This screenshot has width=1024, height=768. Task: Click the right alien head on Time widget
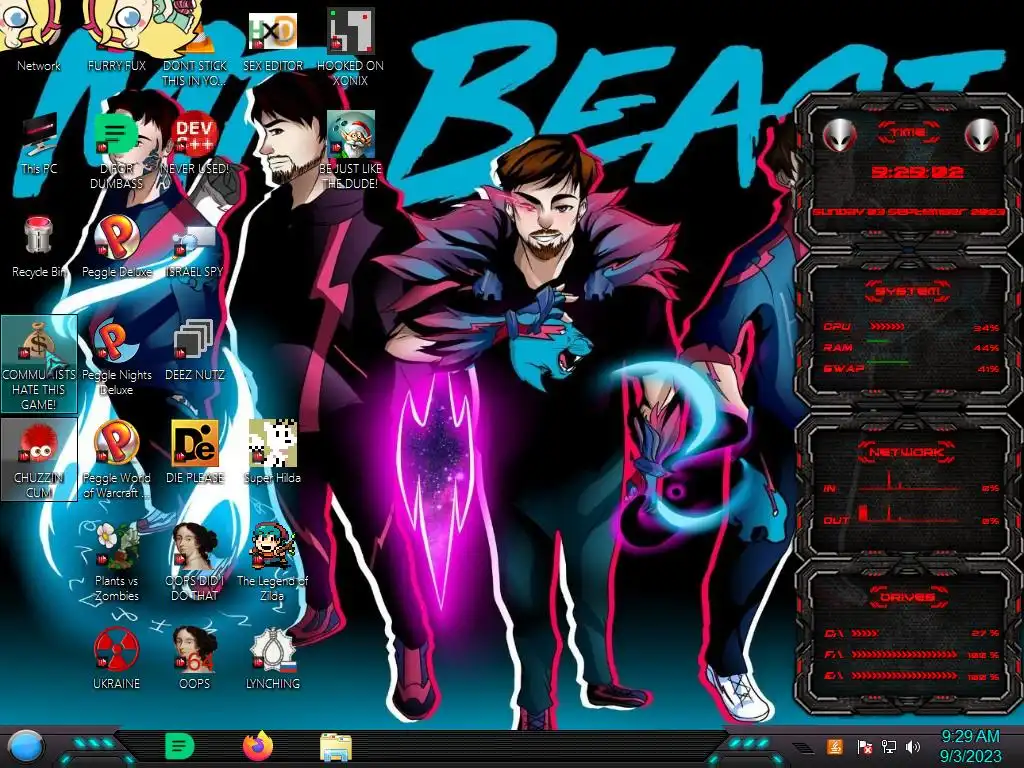[x=982, y=136]
